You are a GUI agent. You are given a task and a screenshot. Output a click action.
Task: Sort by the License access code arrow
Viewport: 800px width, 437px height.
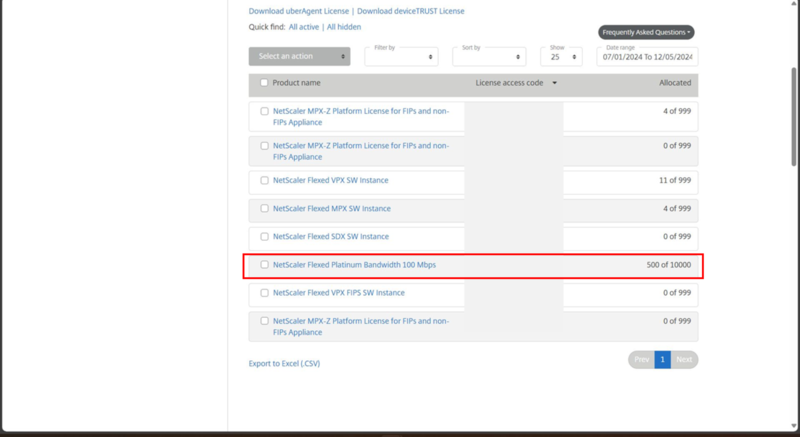click(x=555, y=83)
